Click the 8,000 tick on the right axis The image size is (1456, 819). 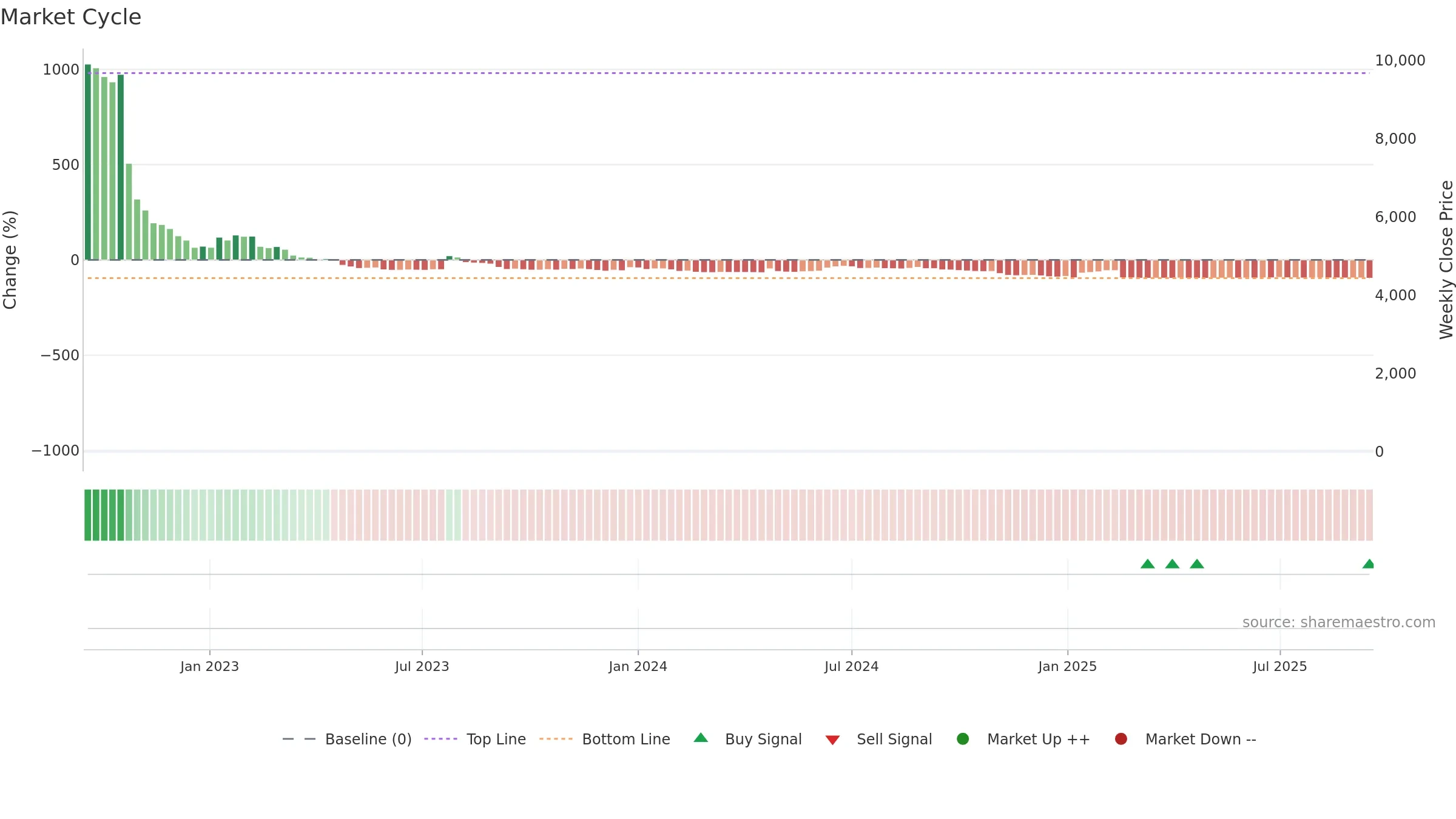point(1395,139)
